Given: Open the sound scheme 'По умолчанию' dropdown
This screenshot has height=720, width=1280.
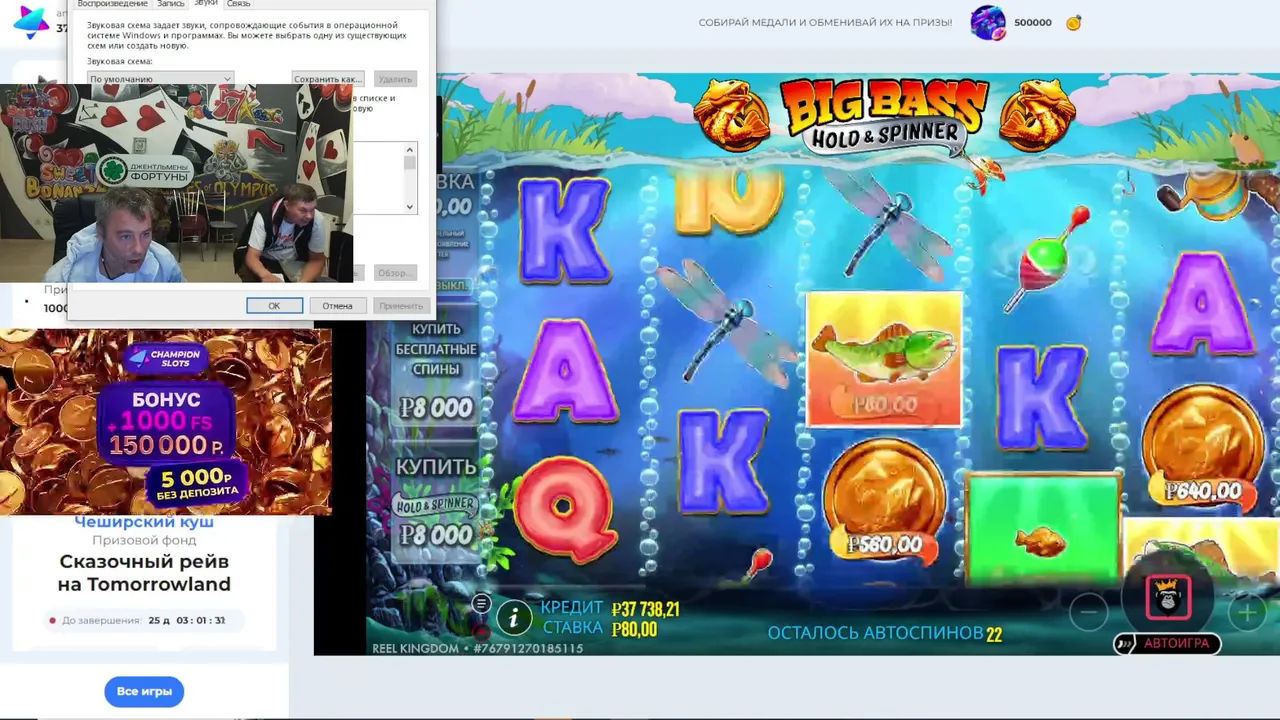Looking at the screenshot, I should tap(160, 79).
